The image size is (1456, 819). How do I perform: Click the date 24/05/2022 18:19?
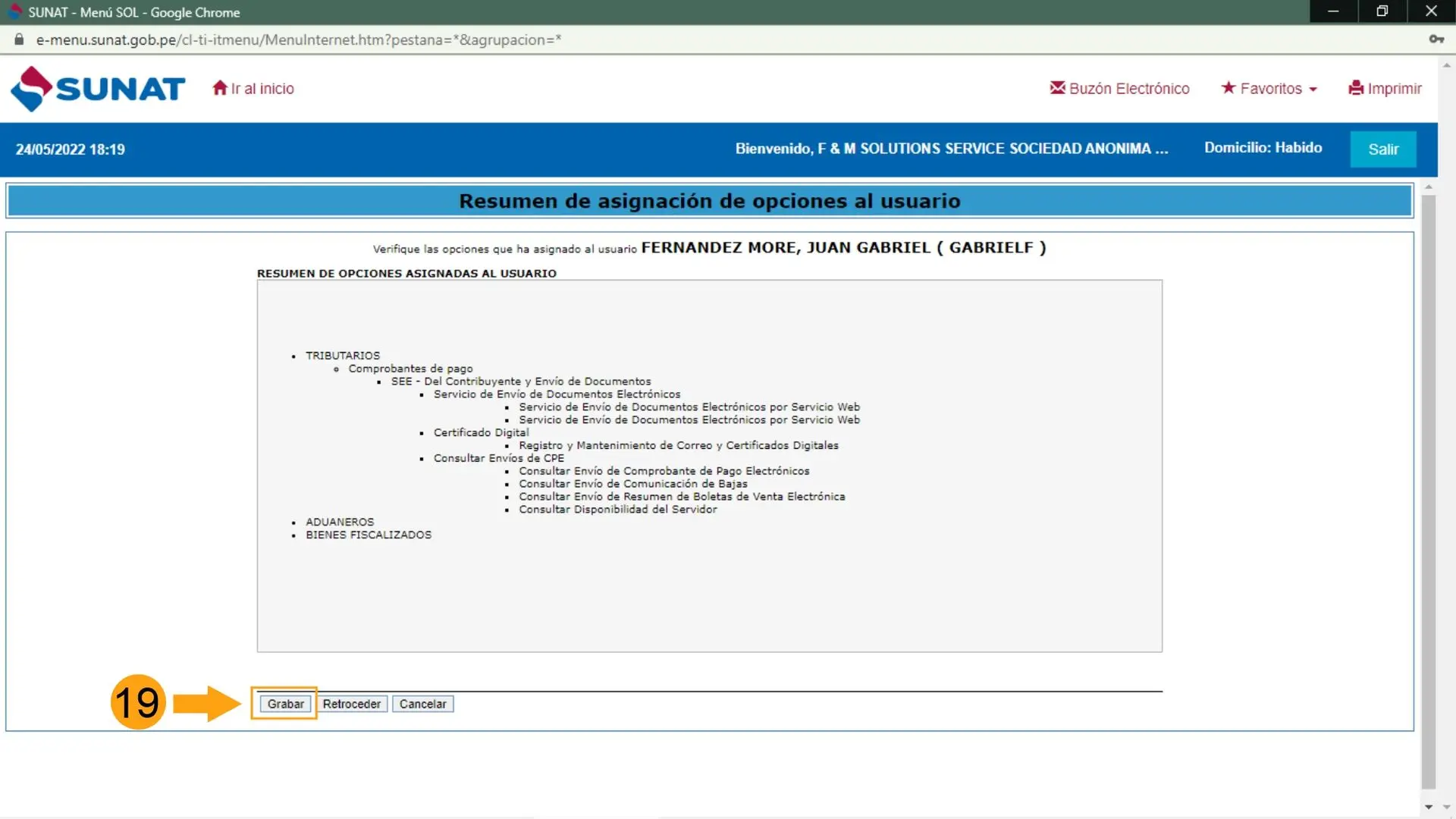coord(71,149)
